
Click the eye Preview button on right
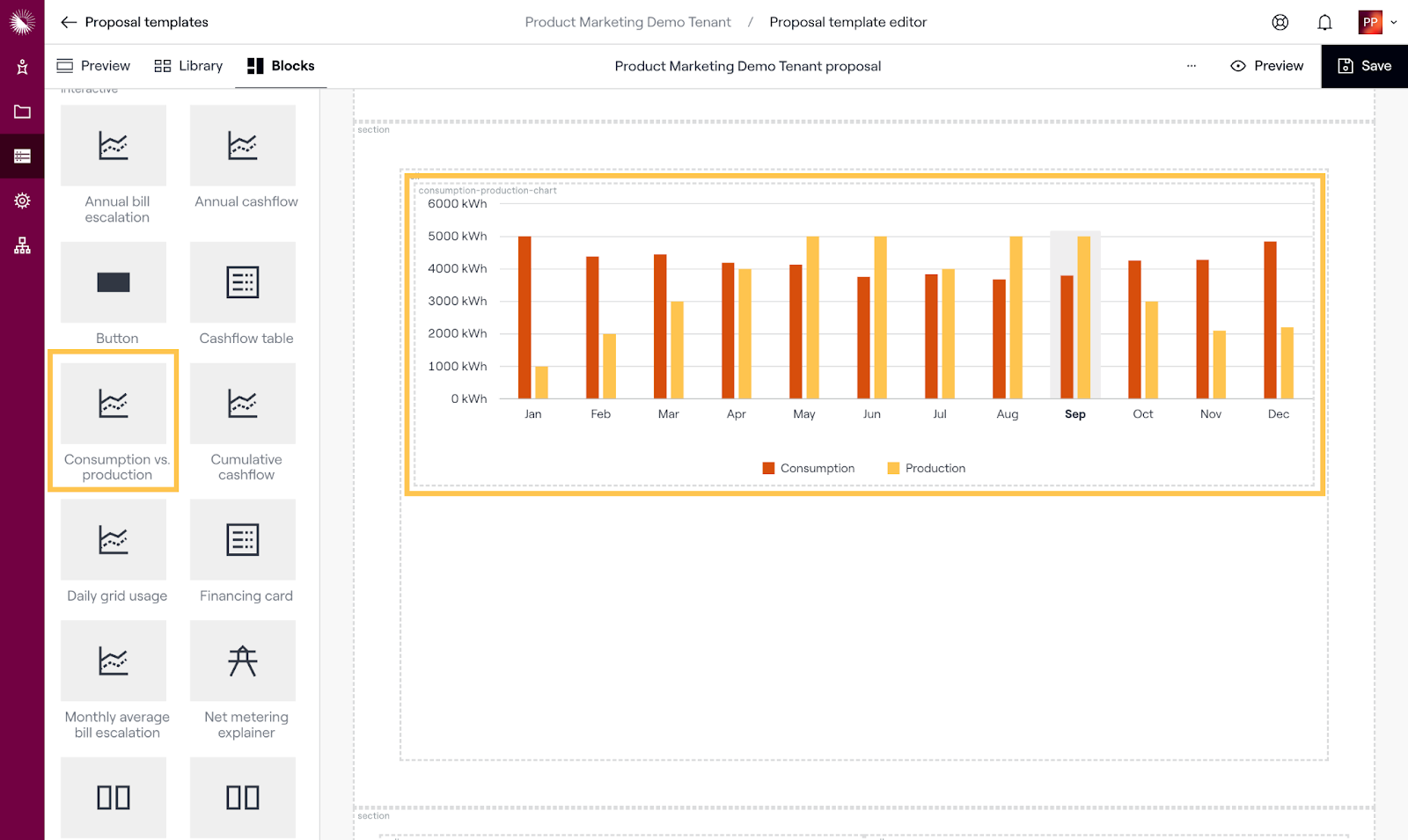coord(1267,66)
